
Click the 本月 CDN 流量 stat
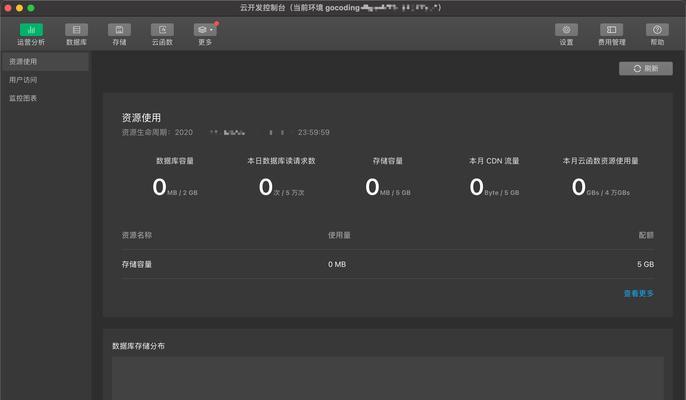tap(494, 179)
